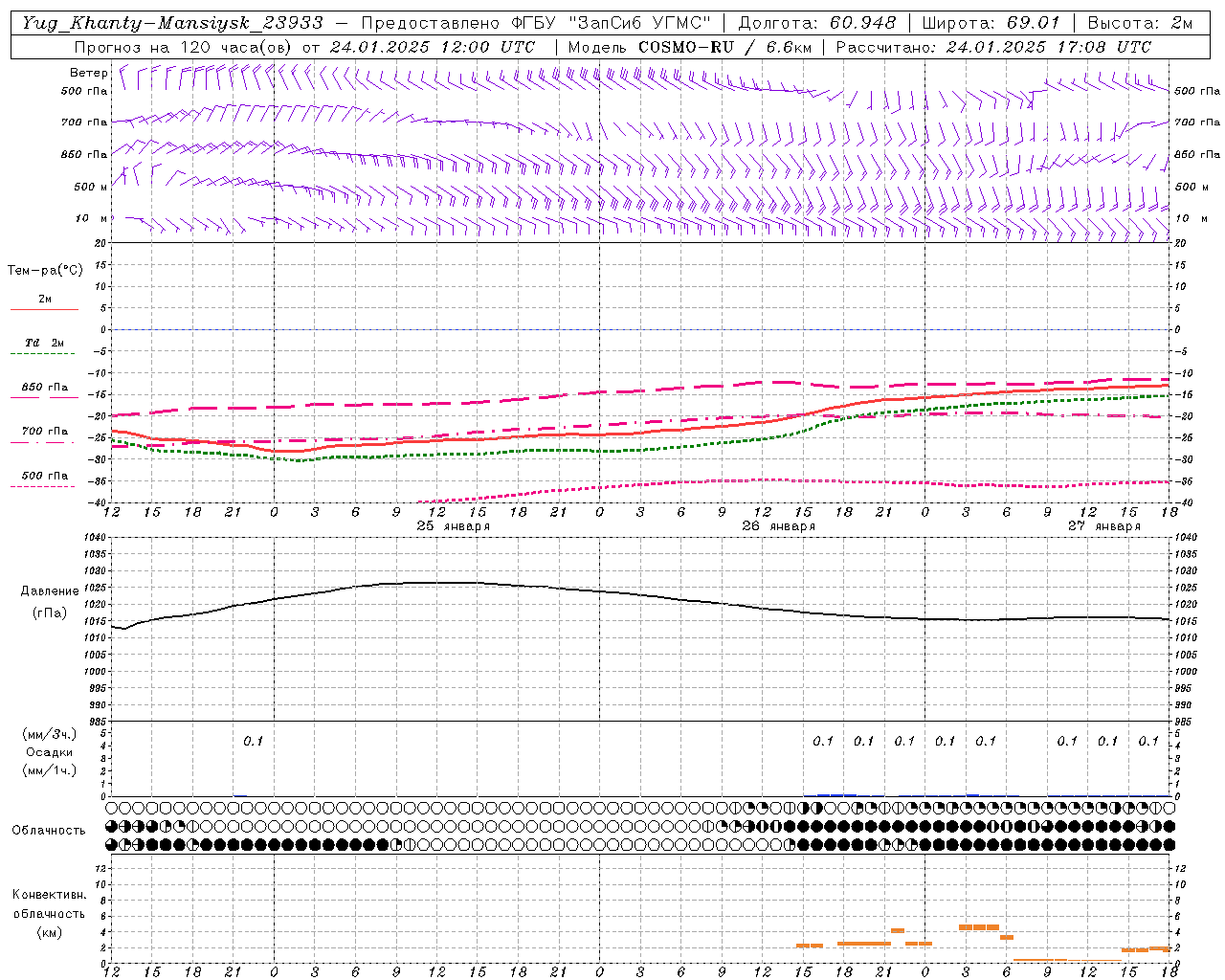Click the Долгота: 60.948 value
The image size is (1225, 980).
click(817, 23)
